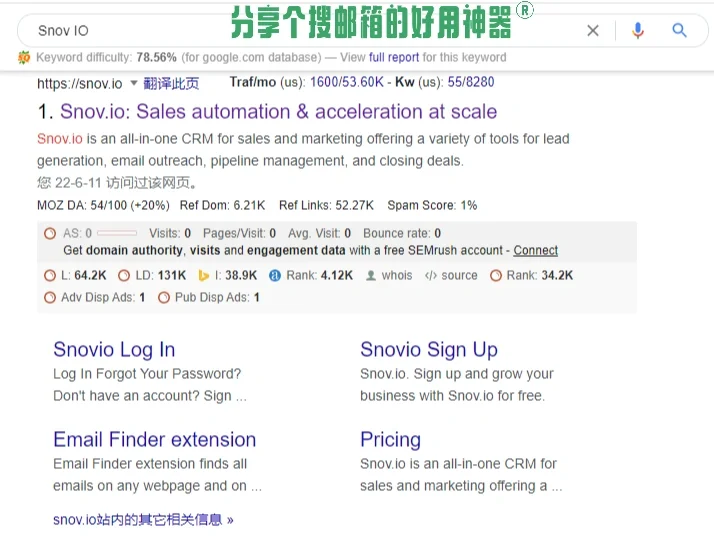Open the Snovio Sign Up sitelink

tap(429, 350)
